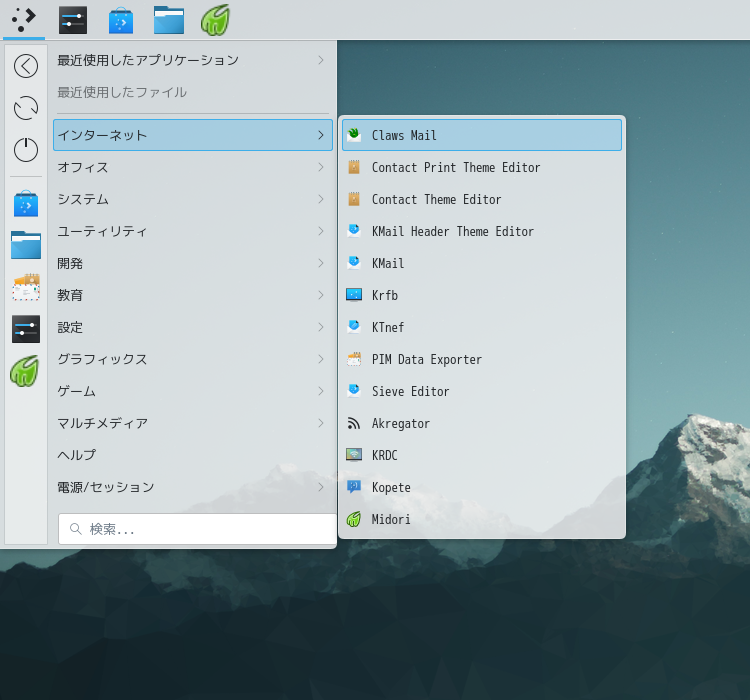Click the KMail Header Theme Editor icon
Image resolution: width=750 pixels, height=700 pixels.
[x=354, y=231]
